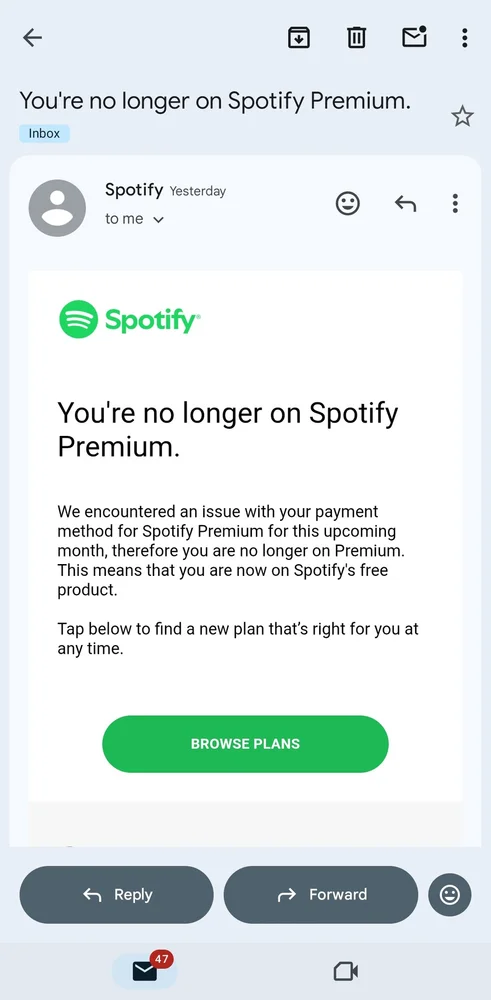Tap the Forward button at the bottom
The height and width of the screenshot is (1000, 491).
click(x=321, y=895)
